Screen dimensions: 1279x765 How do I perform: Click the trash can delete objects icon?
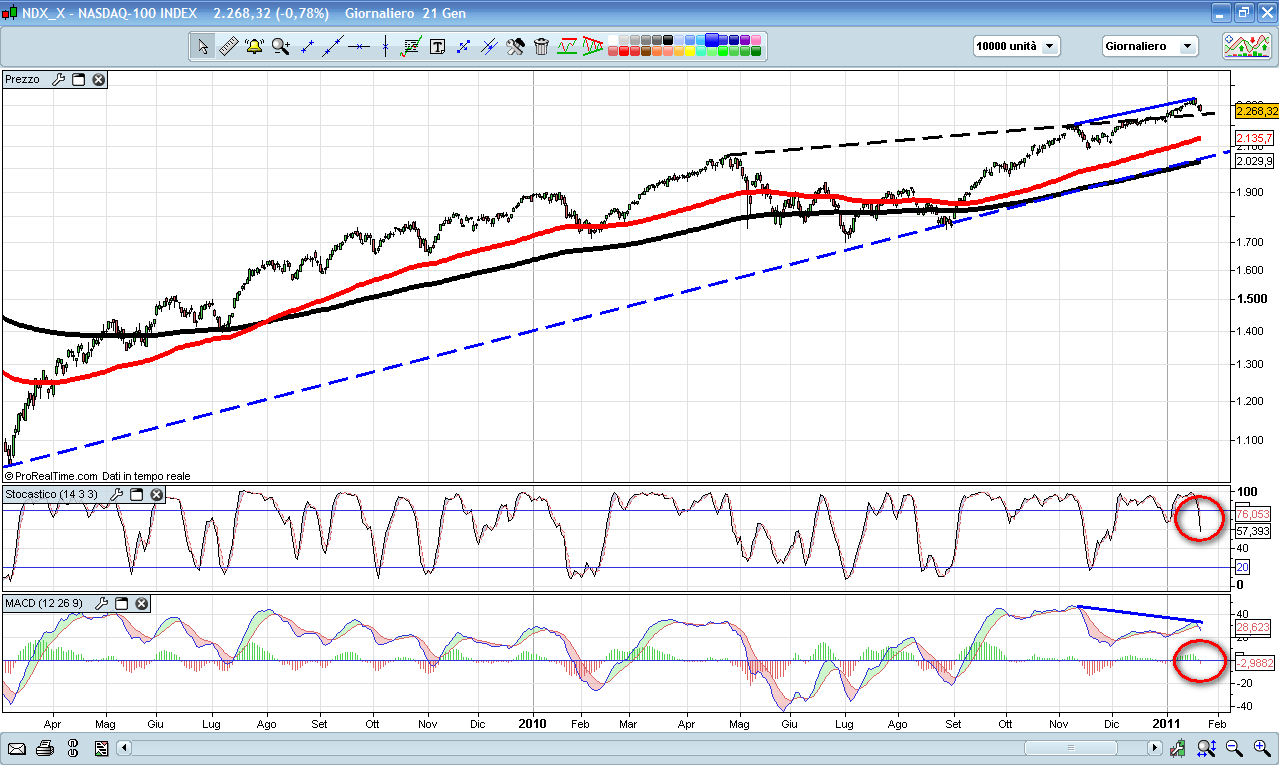541,46
